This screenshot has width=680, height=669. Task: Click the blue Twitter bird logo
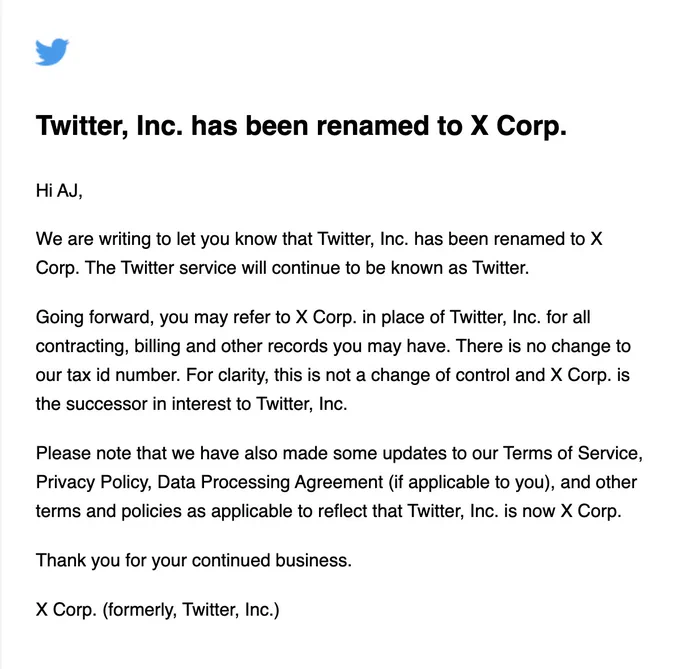pos(52,52)
